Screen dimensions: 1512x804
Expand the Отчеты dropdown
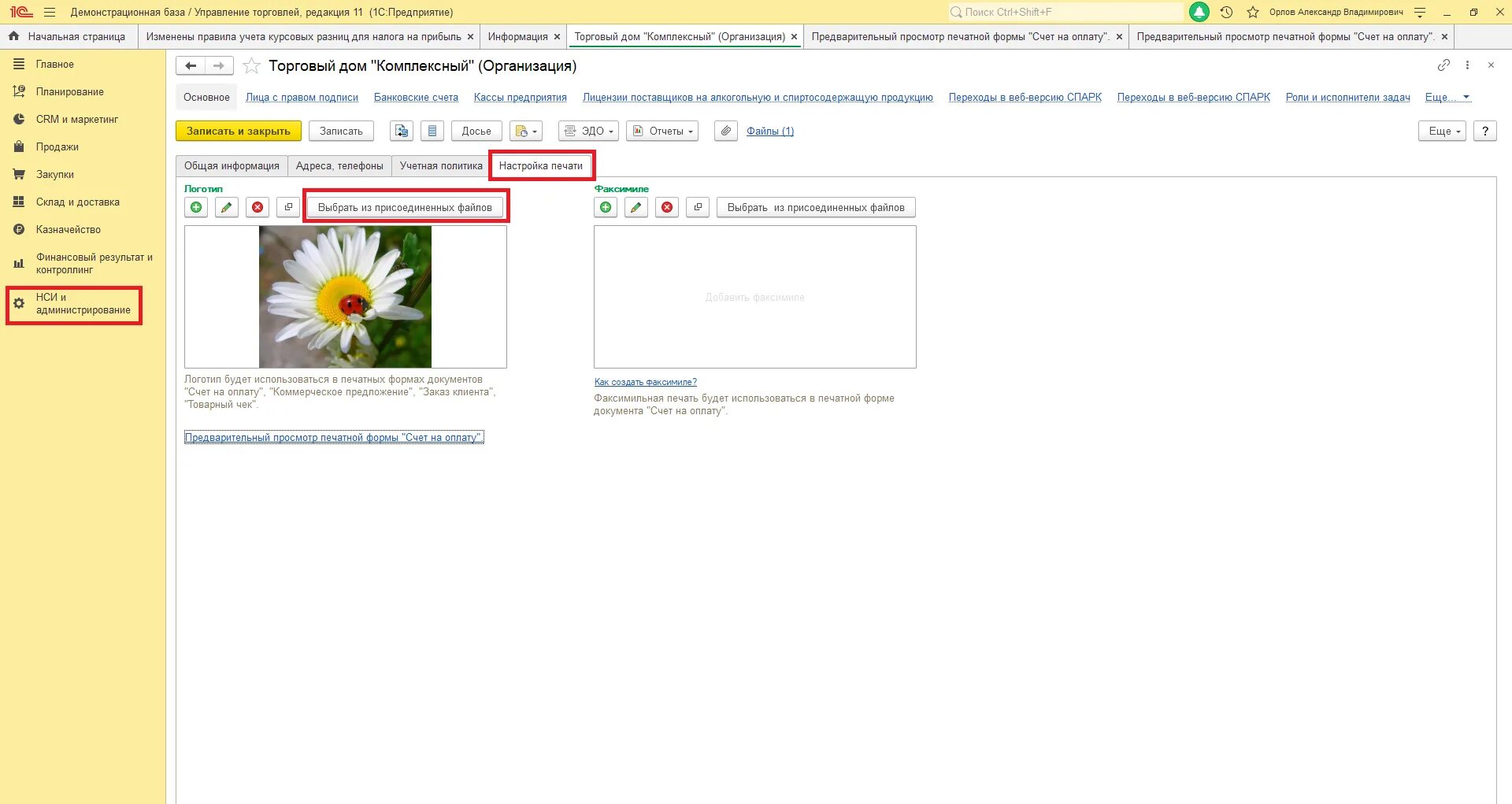click(x=662, y=131)
